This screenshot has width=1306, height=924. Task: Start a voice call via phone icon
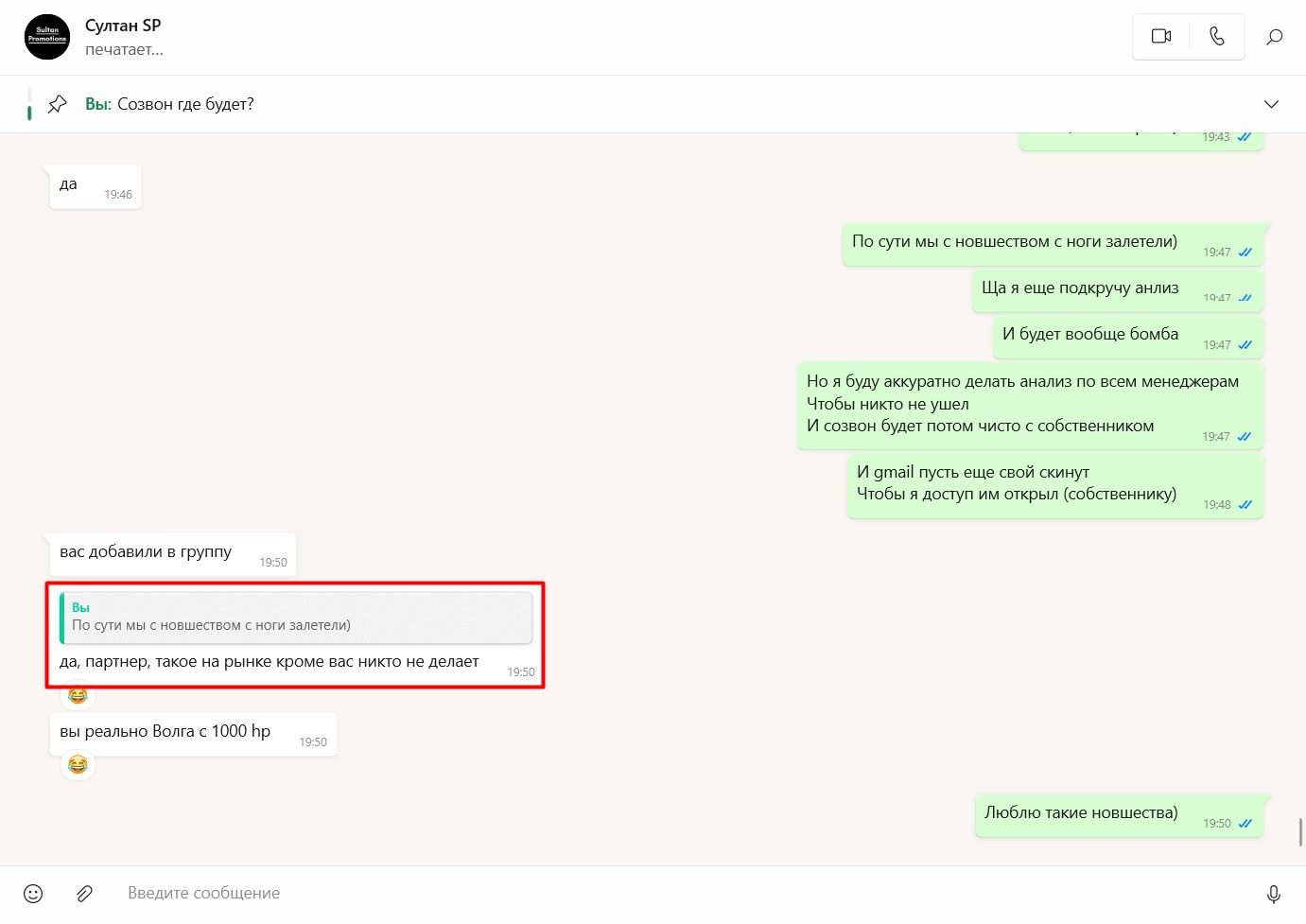[x=1217, y=37]
